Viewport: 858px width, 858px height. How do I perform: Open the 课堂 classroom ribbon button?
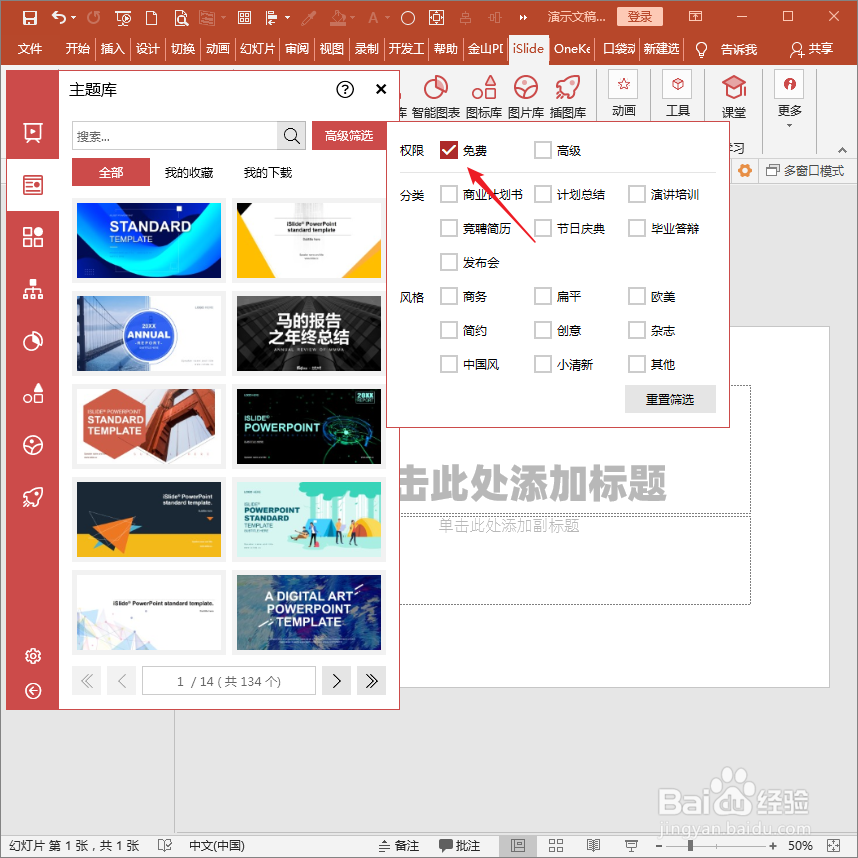[x=734, y=96]
